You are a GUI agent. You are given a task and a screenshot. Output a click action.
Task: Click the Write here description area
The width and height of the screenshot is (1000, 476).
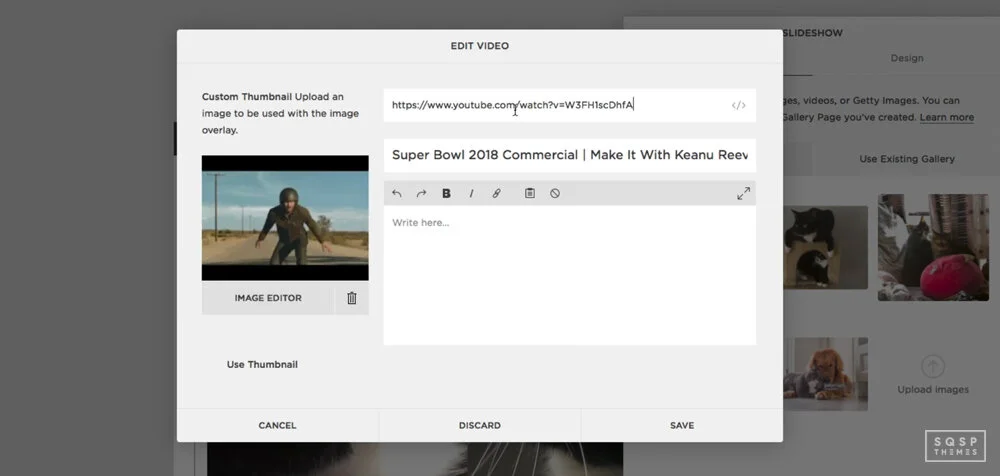coord(570,275)
